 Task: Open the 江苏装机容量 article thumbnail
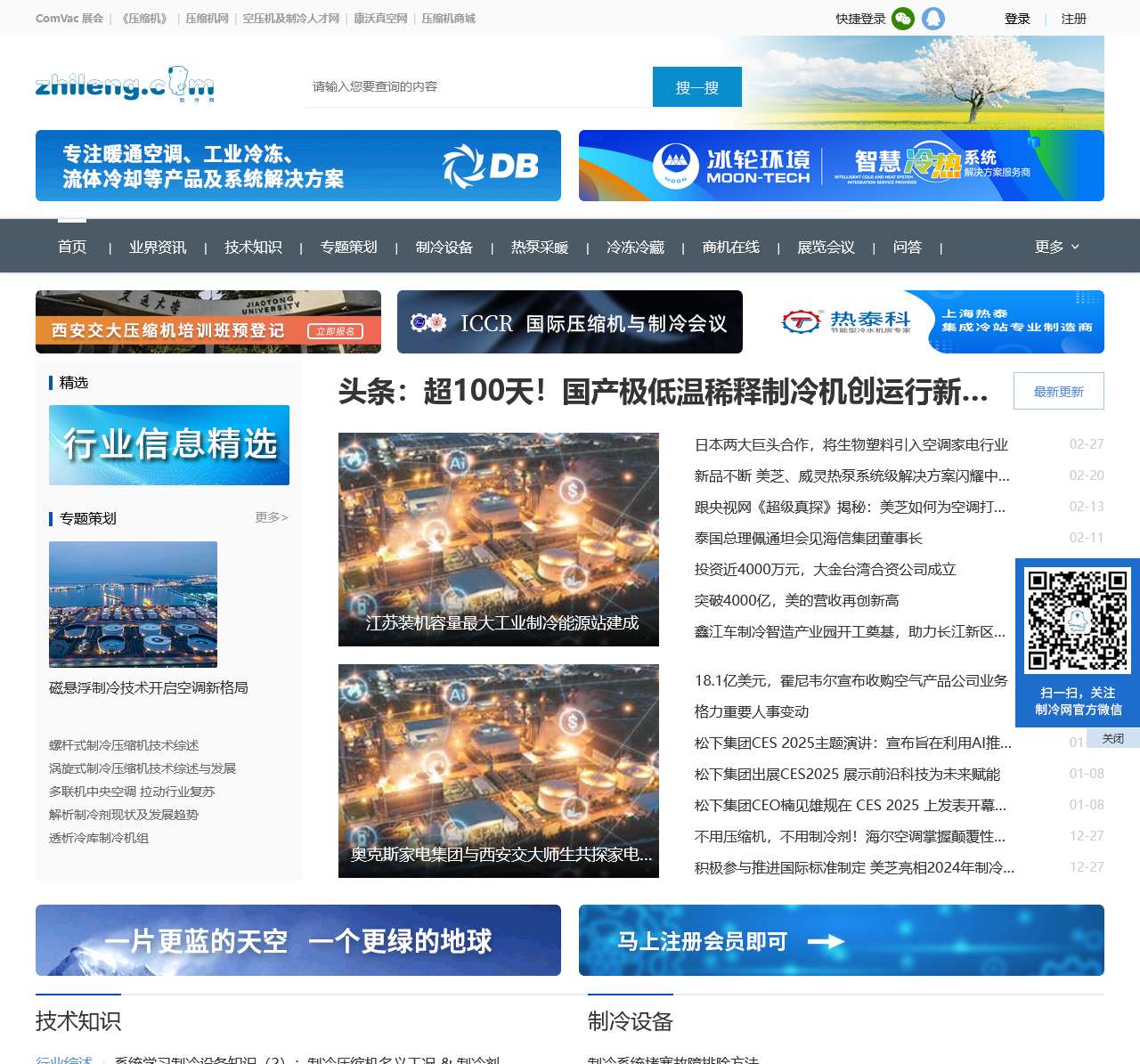tap(499, 539)
